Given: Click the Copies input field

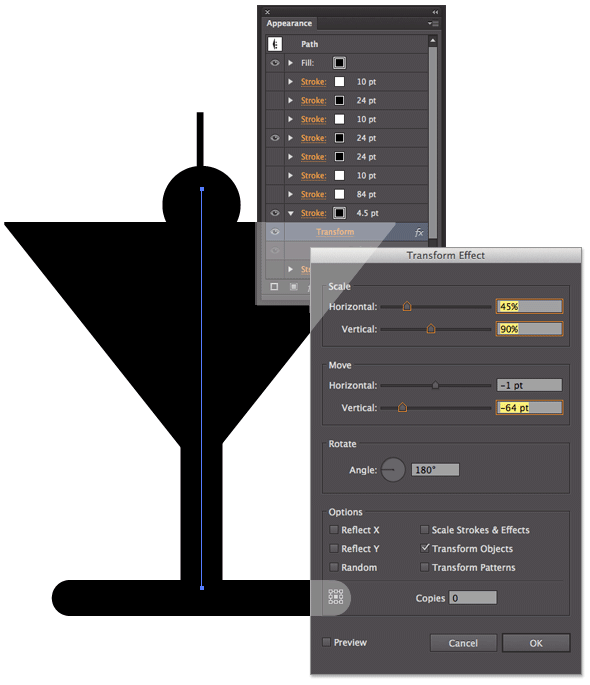Looking at the screenshot, I should [473, 598].
